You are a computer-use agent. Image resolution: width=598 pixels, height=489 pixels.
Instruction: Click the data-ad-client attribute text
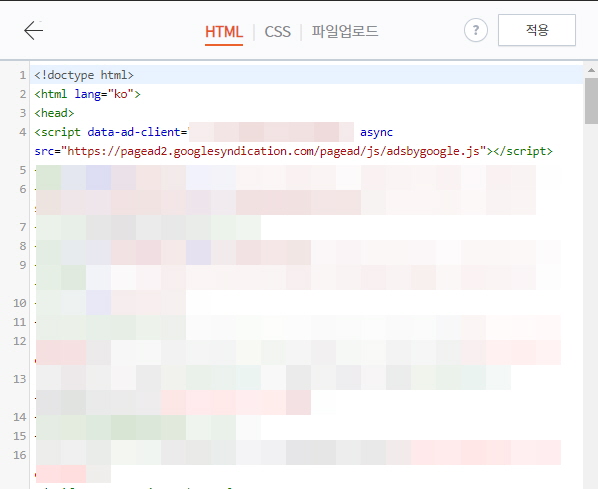(x=133, y=132)
